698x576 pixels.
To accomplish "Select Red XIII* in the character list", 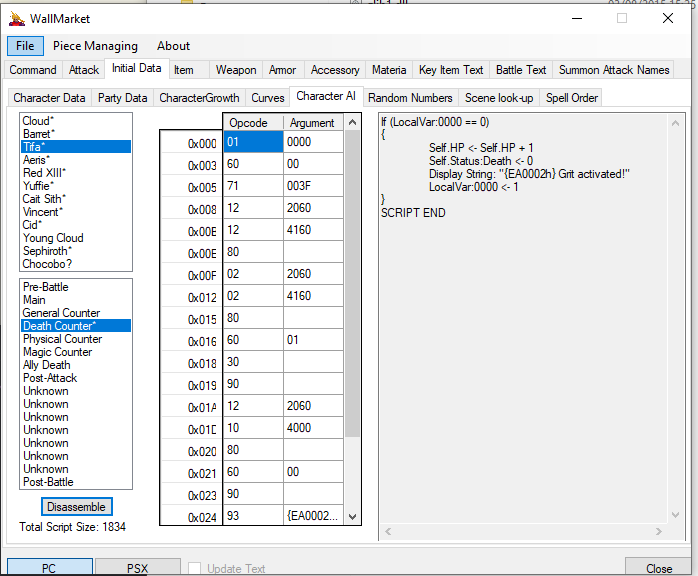I will tap(76, 173).
